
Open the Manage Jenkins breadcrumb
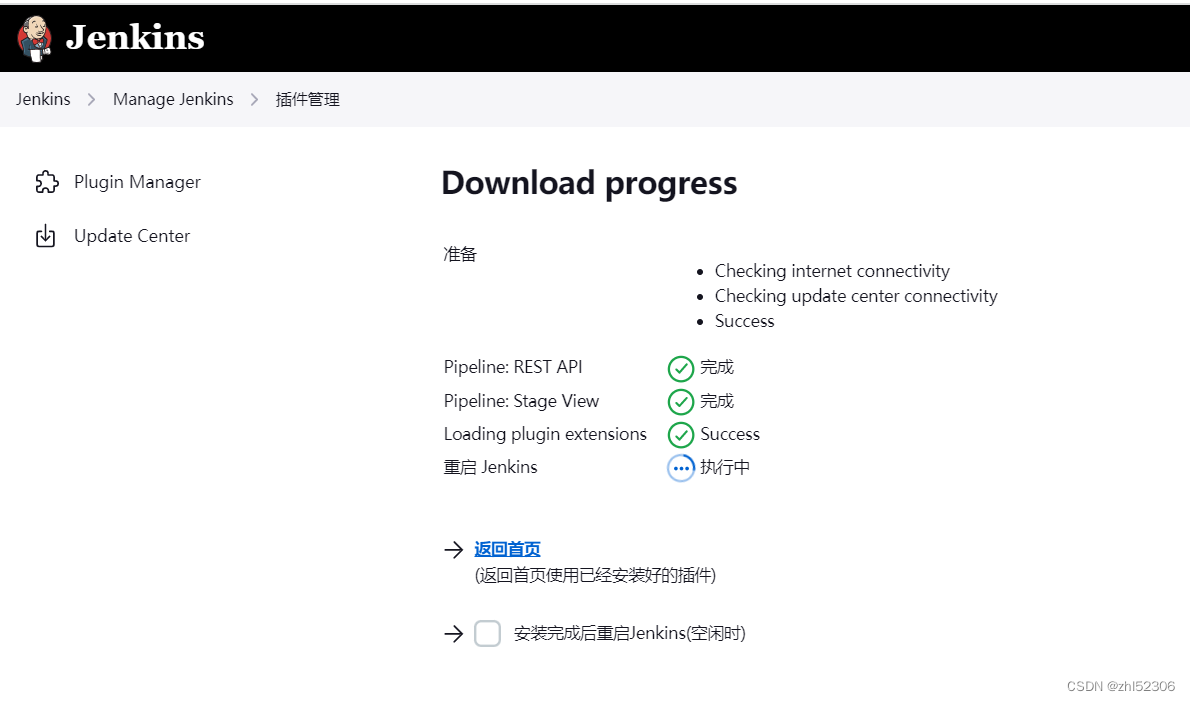173,99
